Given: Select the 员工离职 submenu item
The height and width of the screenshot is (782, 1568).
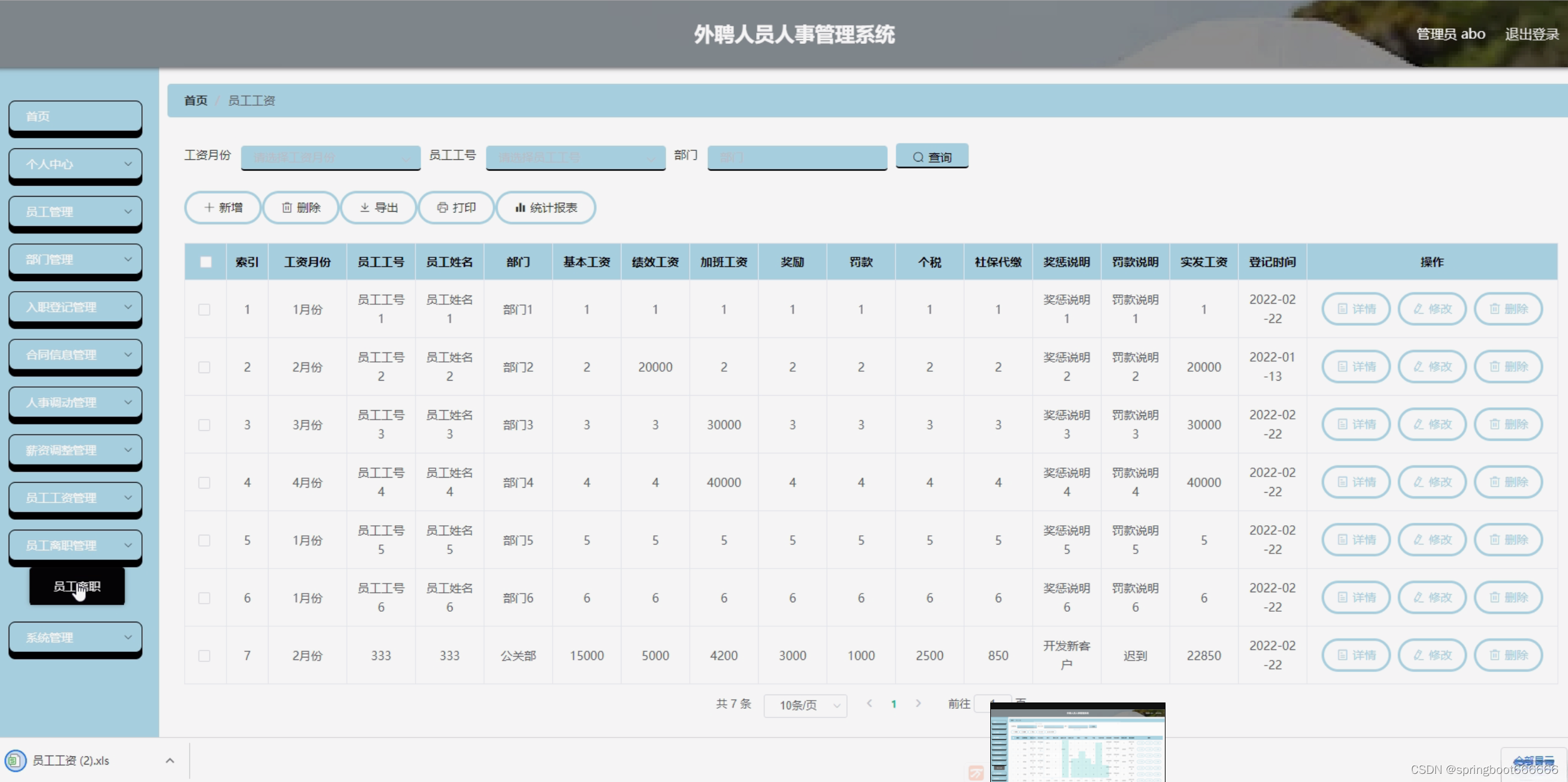Looking at the screenshot, I should pos(76,587).
